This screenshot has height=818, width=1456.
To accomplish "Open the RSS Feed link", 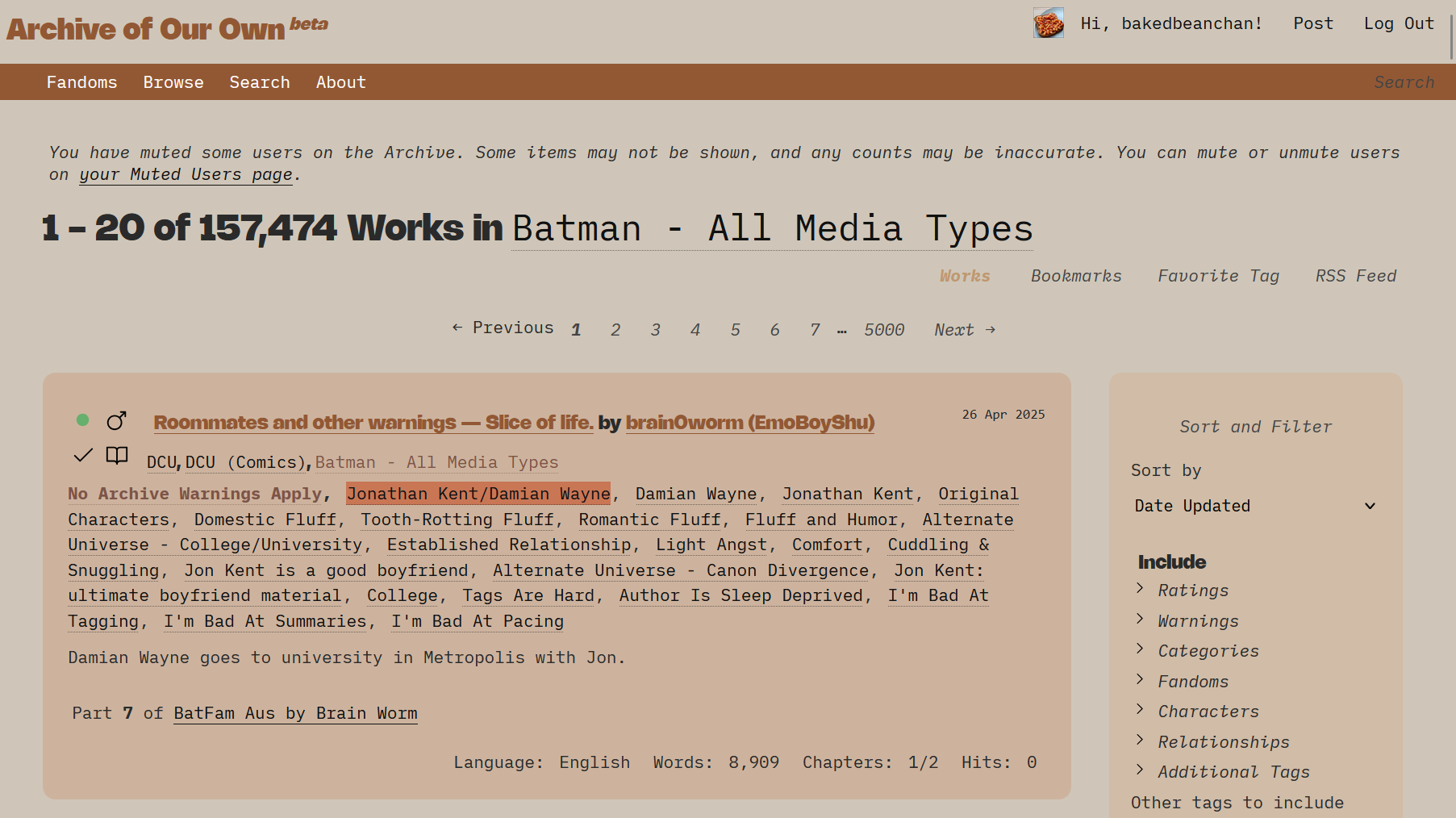I will point(1356,276).
